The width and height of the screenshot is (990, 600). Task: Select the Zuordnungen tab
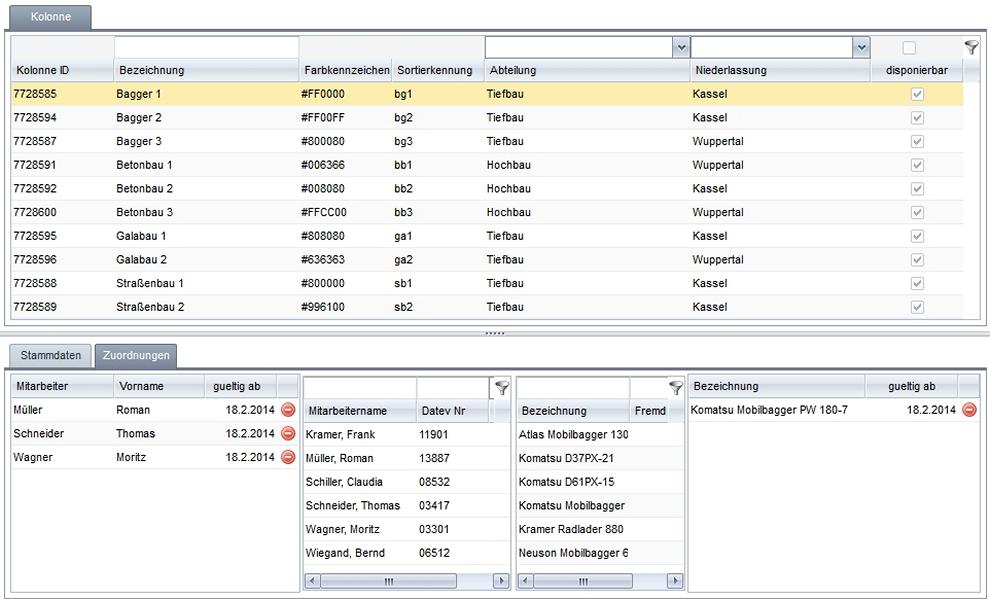(136, 356)
